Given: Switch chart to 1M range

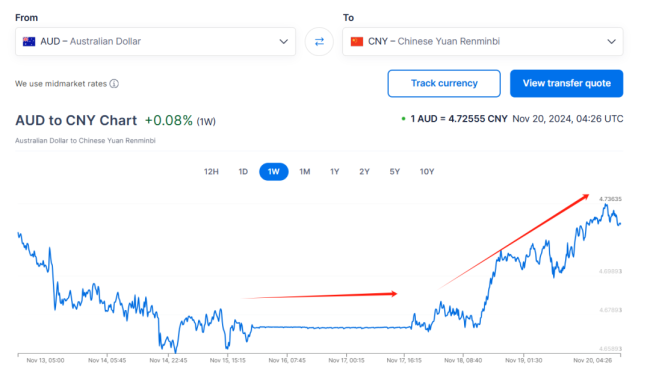Looking at the screenshot, I should pyautogui.click(x=305, y=172).
